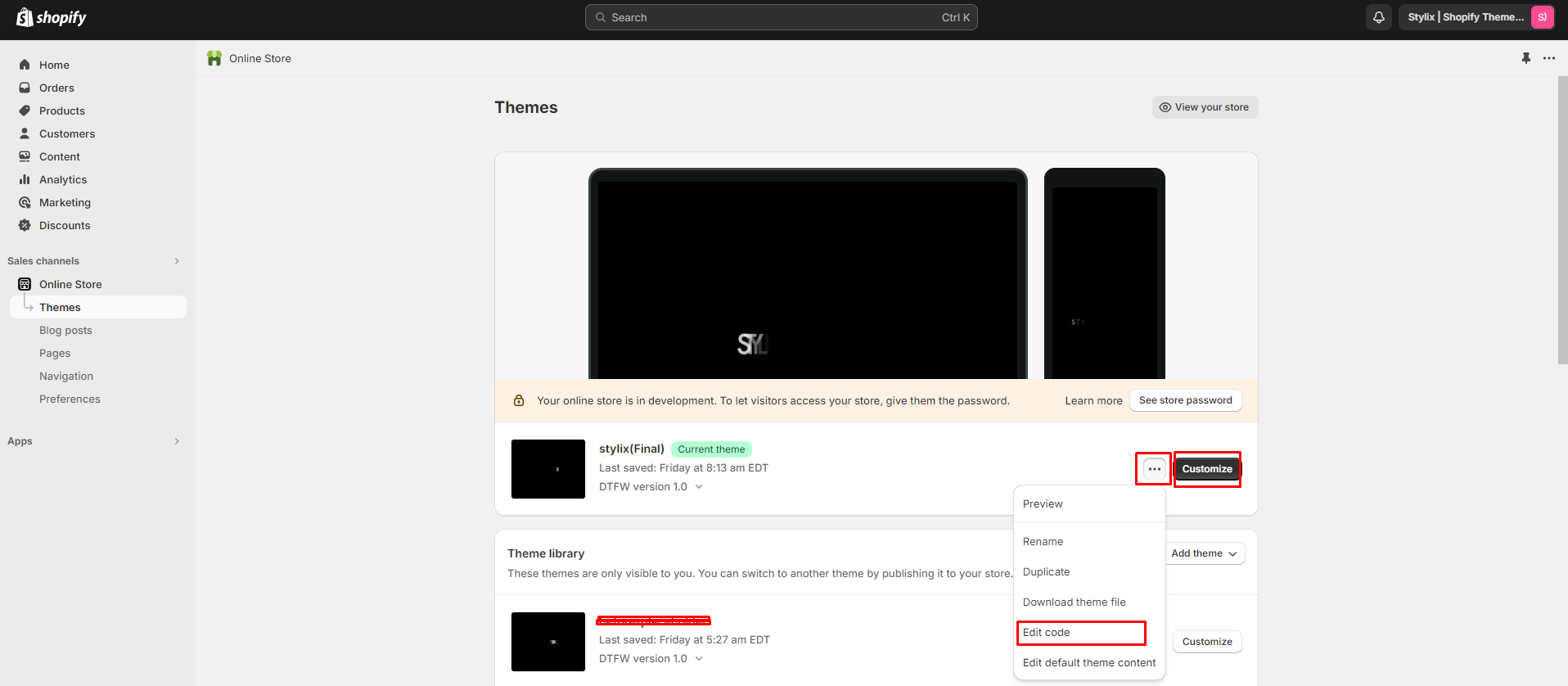Click the lock icon in password banner
The image size is (1568, 686).
pos(519,400)
